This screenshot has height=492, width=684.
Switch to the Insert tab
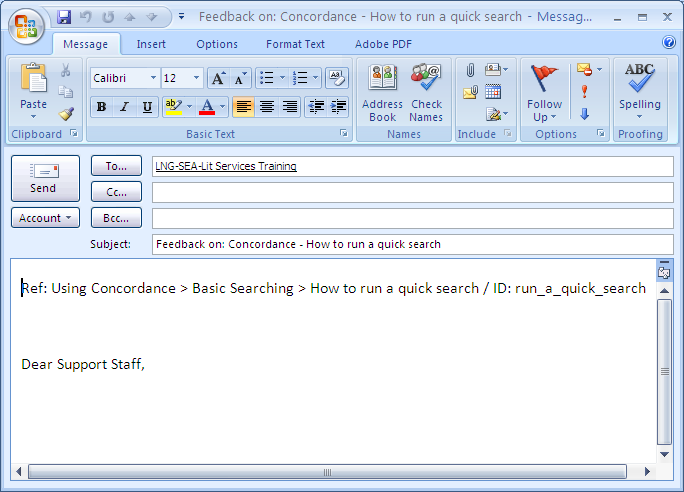pos(151,44)
